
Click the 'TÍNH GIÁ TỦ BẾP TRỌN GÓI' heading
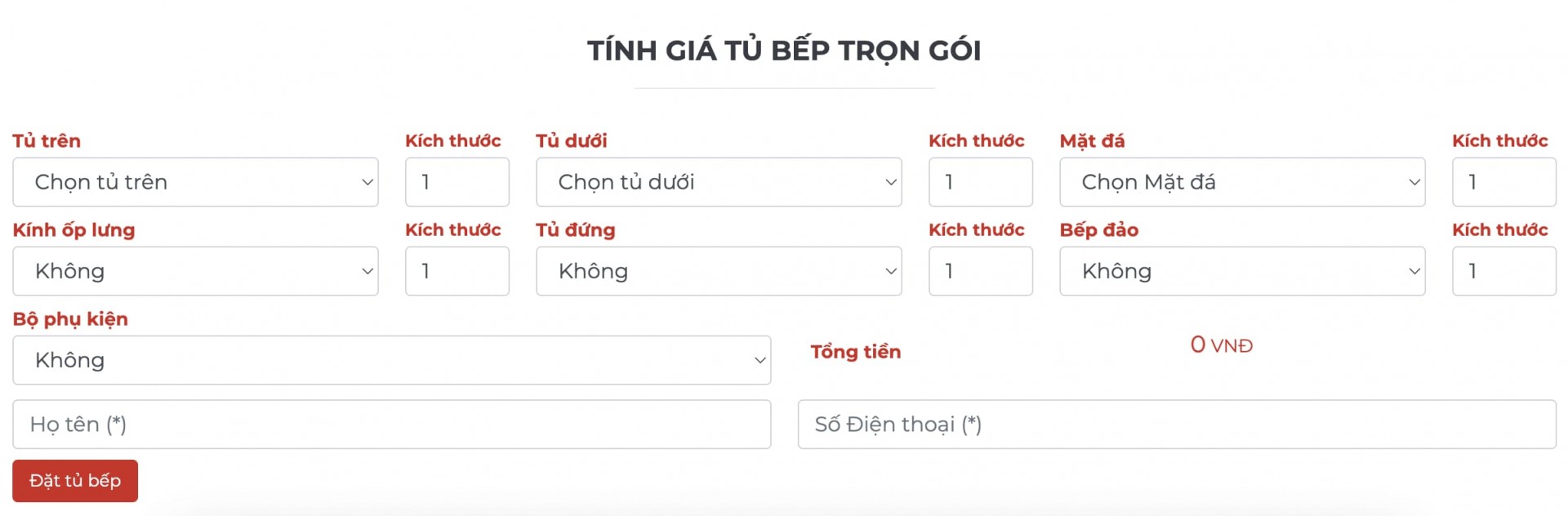(784, 51)
